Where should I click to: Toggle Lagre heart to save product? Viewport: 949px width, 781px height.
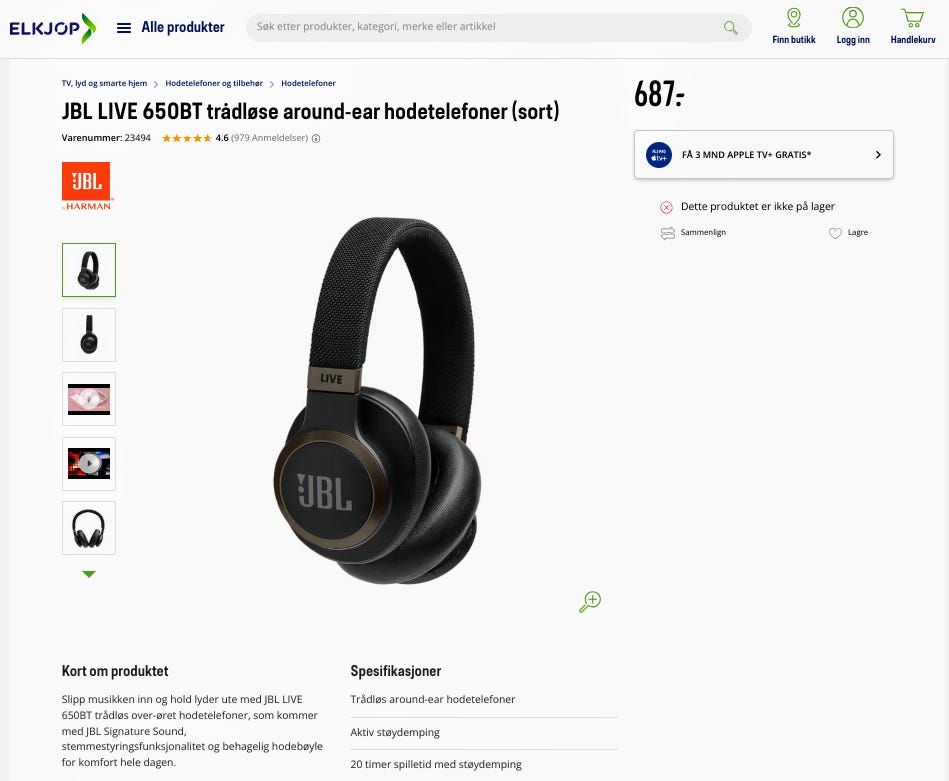click(848, 232)
